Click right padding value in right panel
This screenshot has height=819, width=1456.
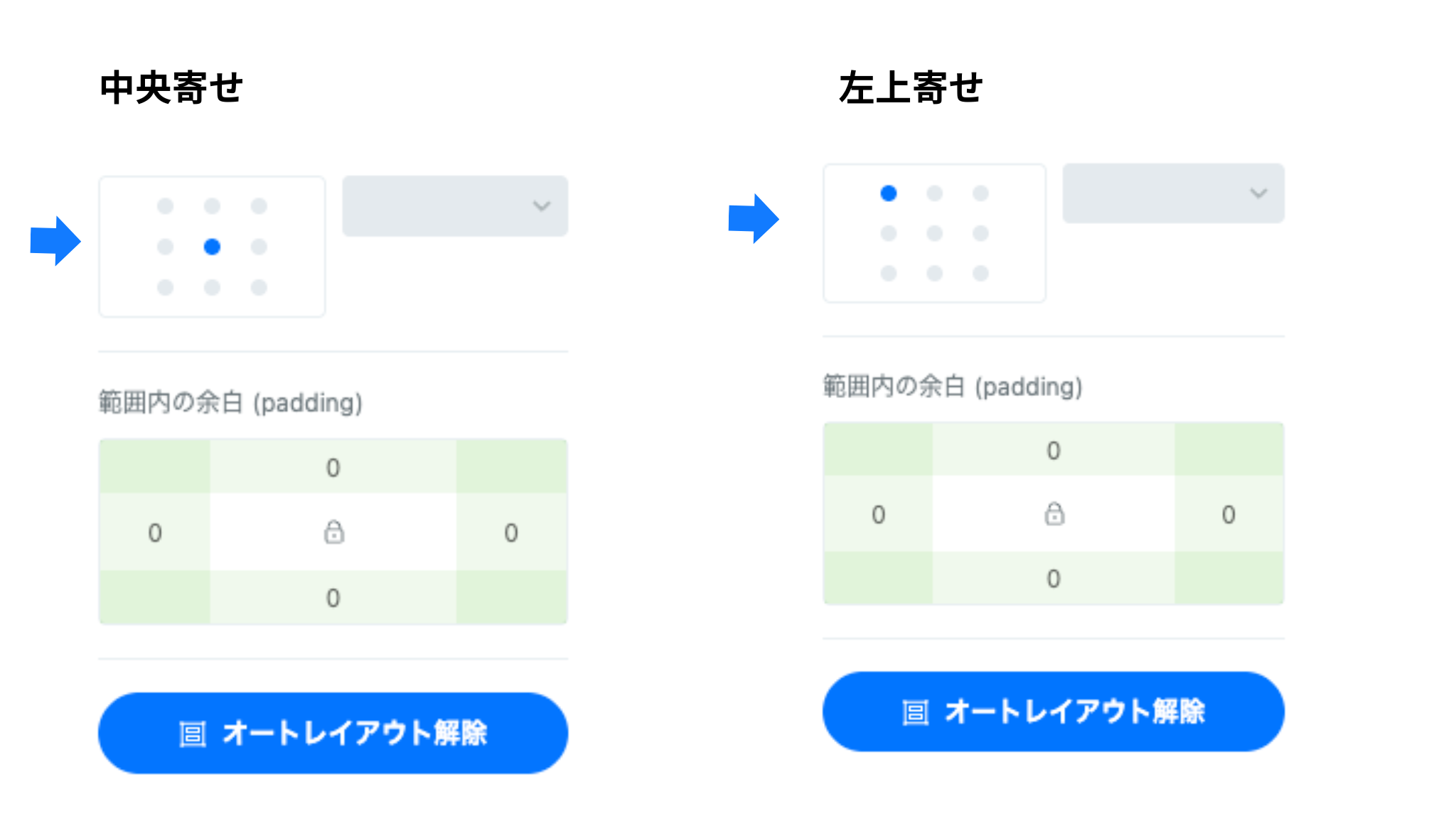point(1228,514)
